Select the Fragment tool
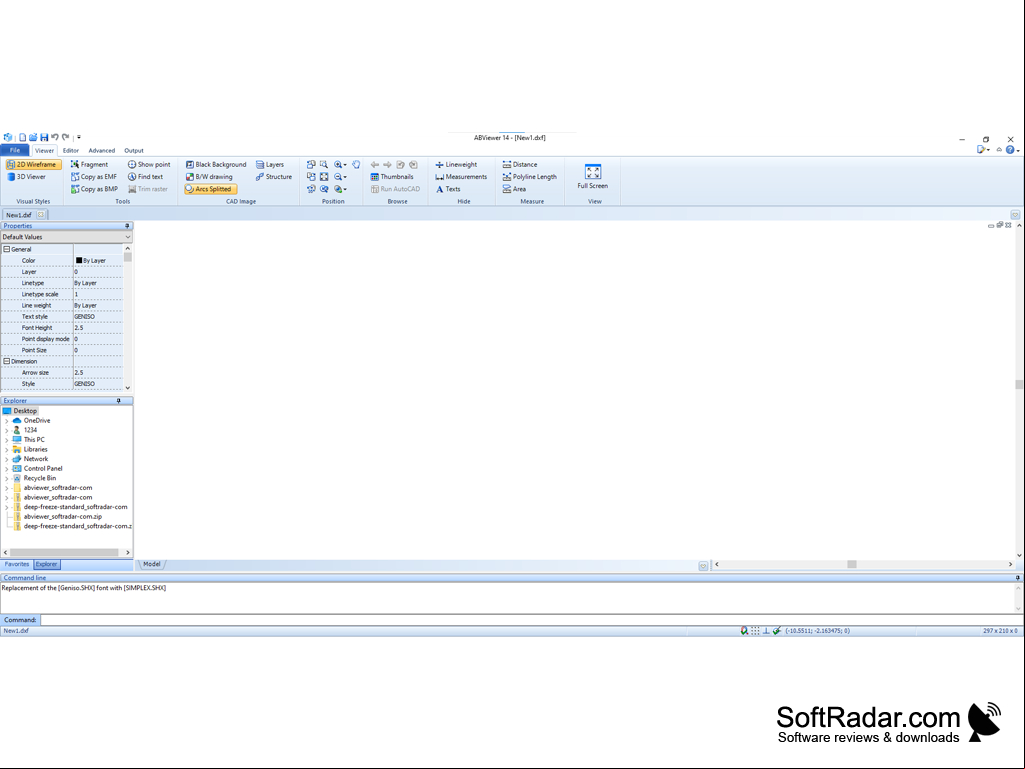This screenshot has width=1025, height=769. click(x=90, y=165)
